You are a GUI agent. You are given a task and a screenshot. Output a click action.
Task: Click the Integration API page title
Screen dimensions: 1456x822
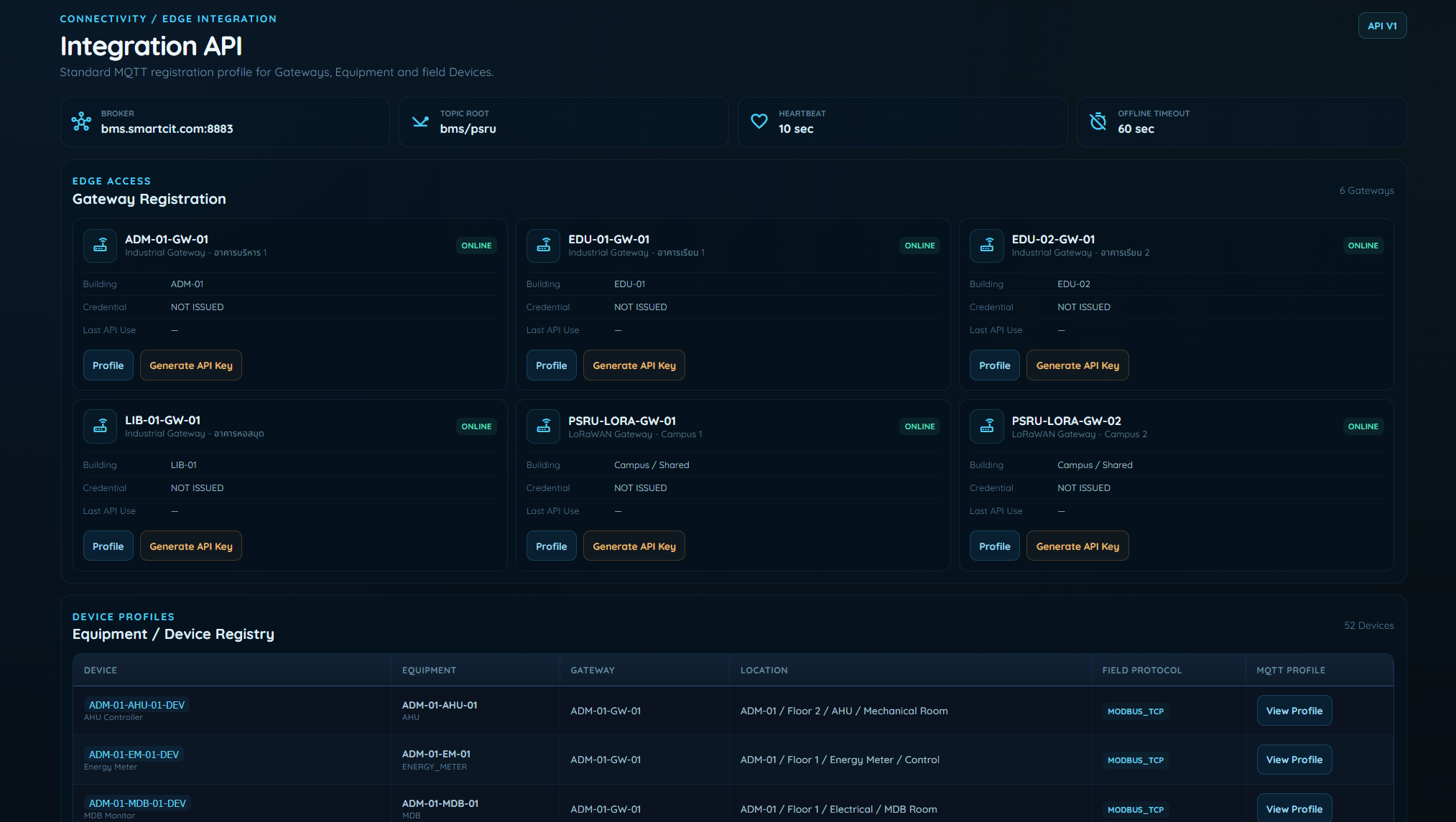pyautogui.click(x=151, y=47)
